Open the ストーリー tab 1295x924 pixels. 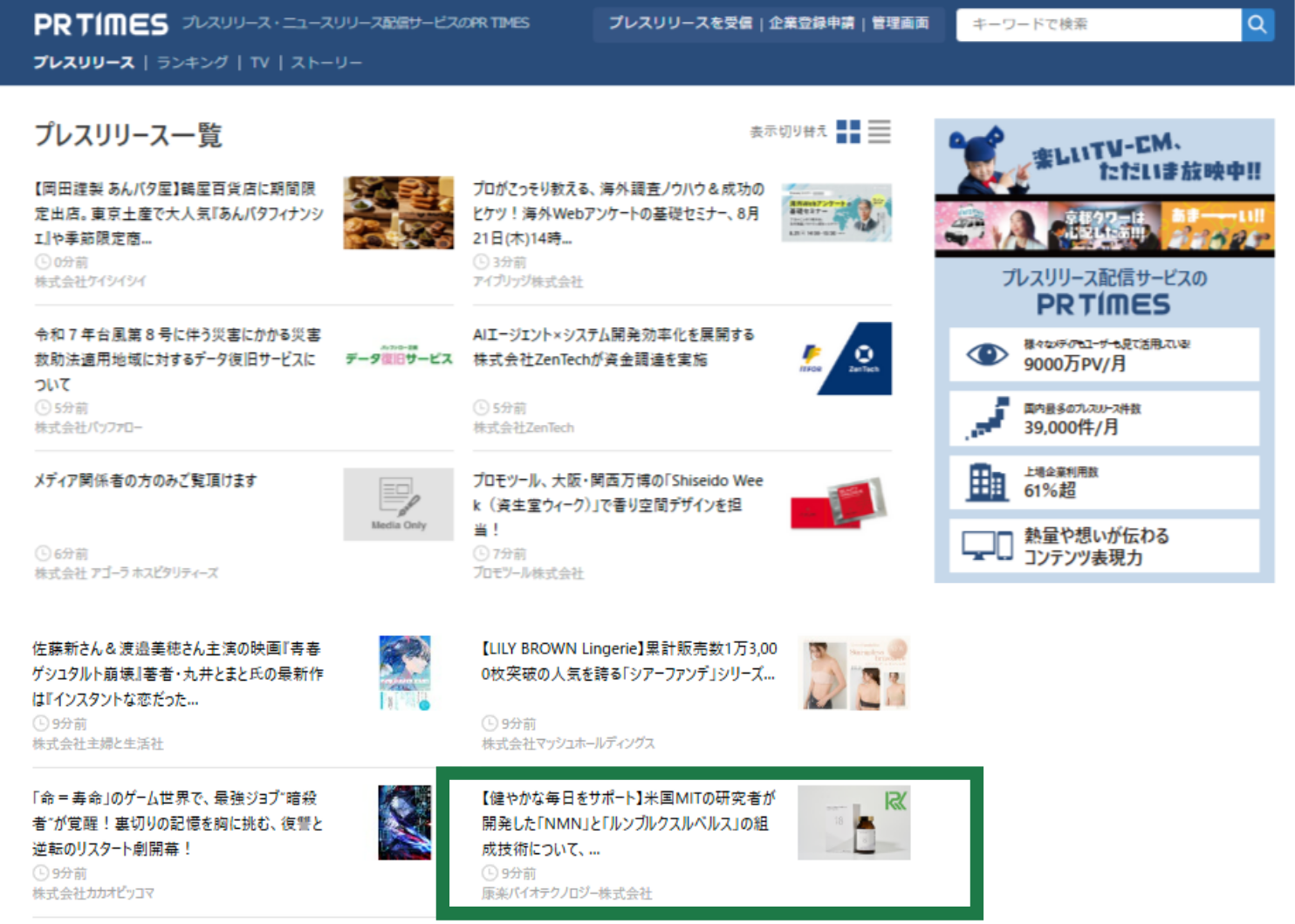pos(326,63)
